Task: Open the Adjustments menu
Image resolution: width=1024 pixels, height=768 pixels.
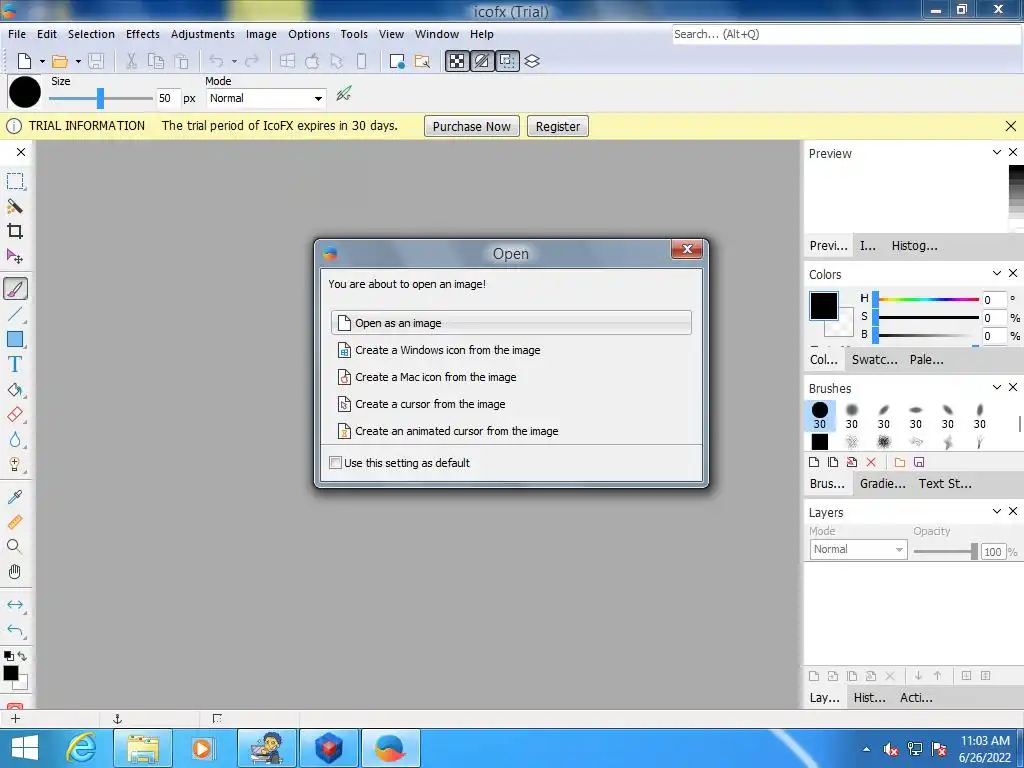Action: coord(202,34)
